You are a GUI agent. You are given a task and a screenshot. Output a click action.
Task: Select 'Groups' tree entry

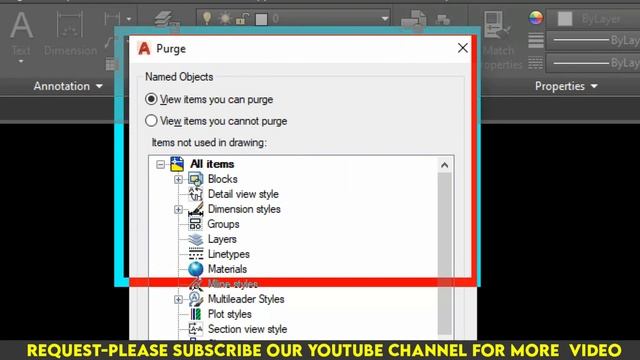(x=223, y=224)
